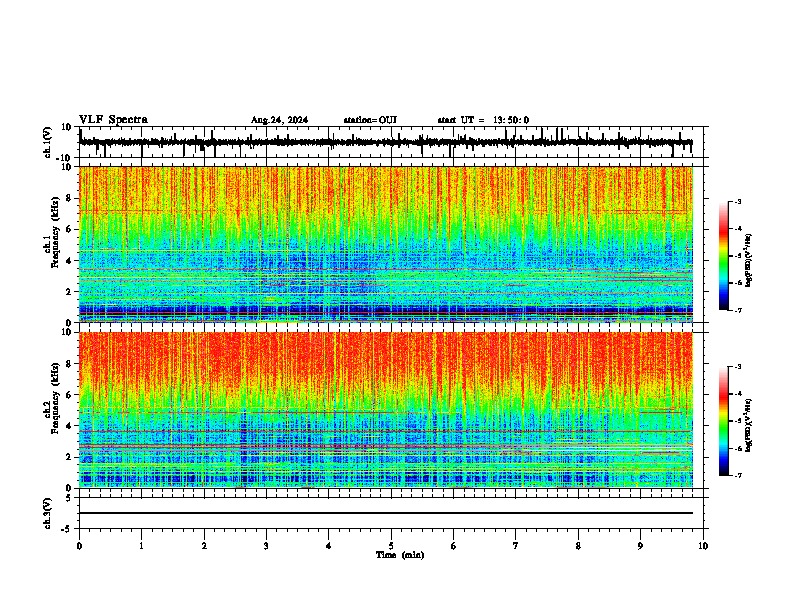Click time-axis tick label "2"
Image resolution: width=792 pixels, height=612 pixels.
pyautogui.click(x=204, y=546)
